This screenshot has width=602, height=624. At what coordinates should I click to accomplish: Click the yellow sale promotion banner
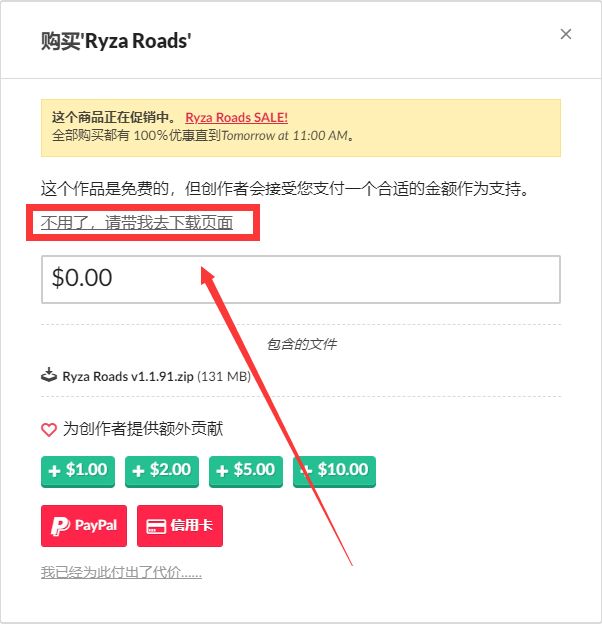pyautogui.click(x=301, y=128)
